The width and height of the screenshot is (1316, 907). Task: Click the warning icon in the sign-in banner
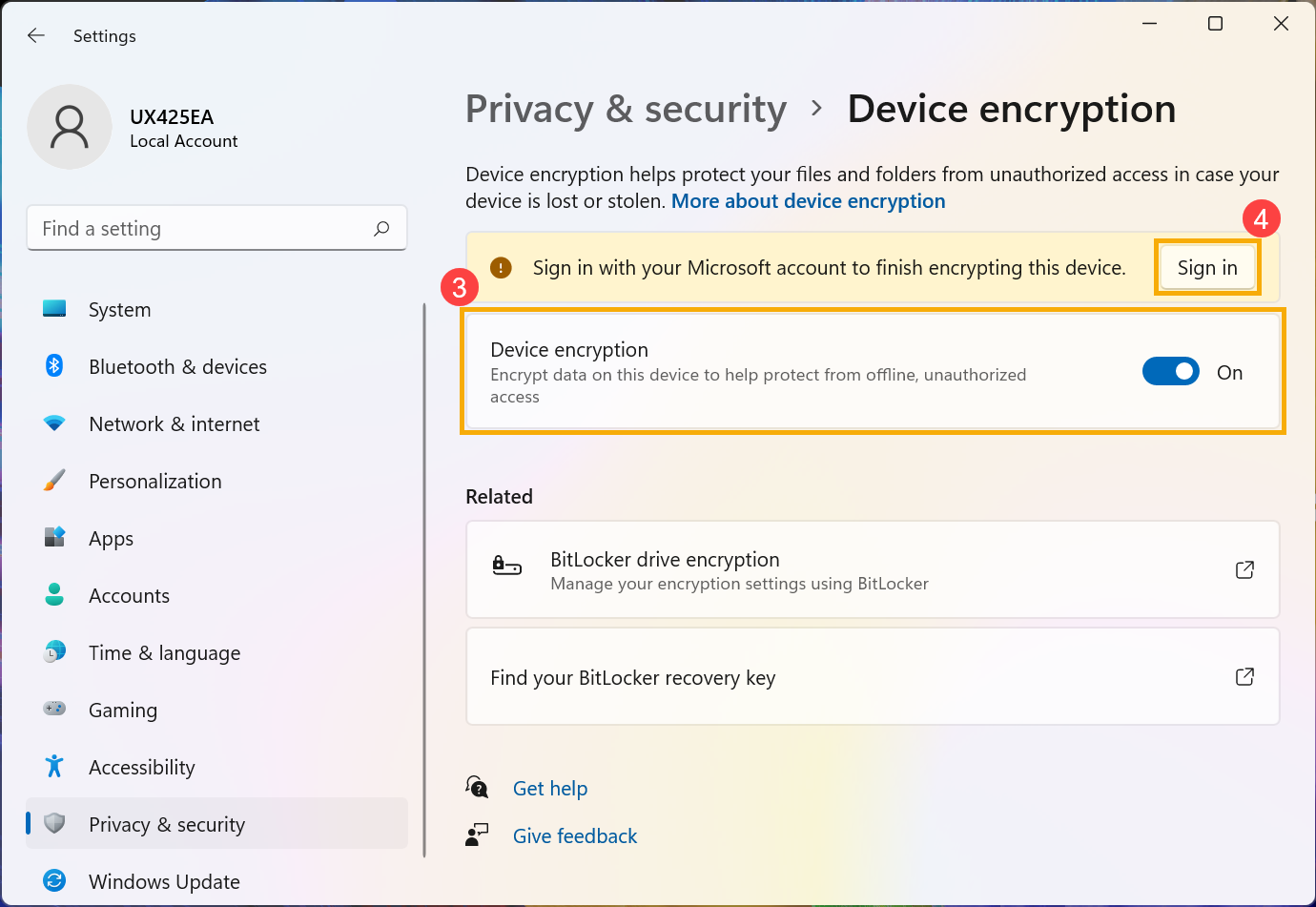(501, 268)
